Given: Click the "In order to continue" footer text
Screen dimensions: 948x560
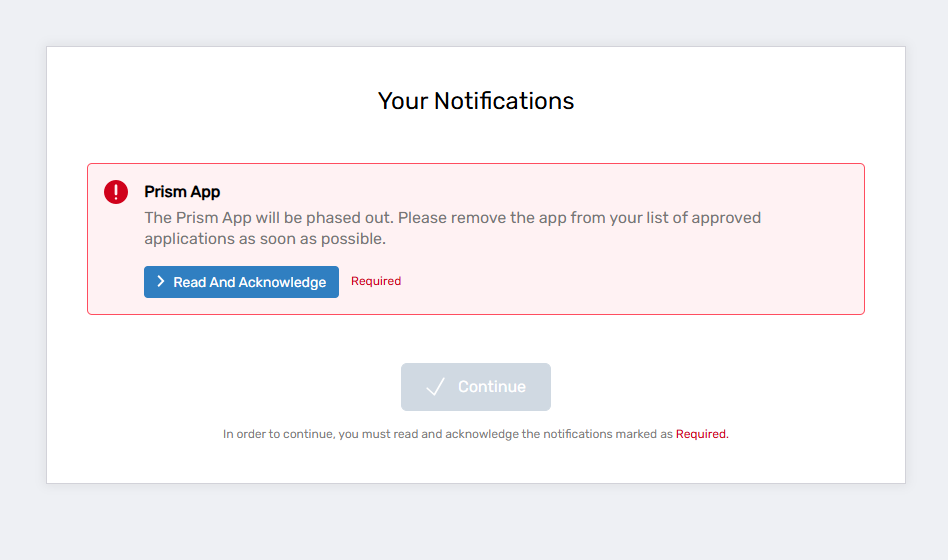Looking at the screenshot, I should point(280,435).
